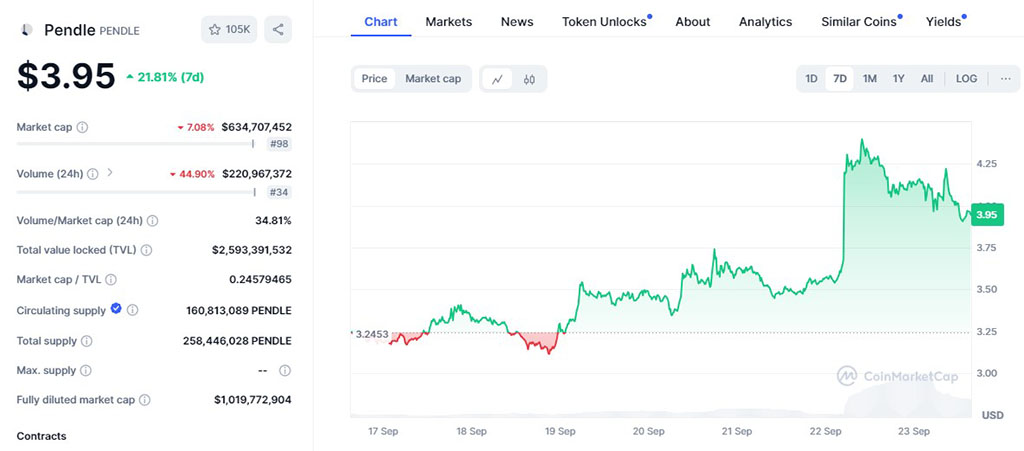Click volume value $220,967,372
This screenshot has height=451, width=1024.
(257, 174)
